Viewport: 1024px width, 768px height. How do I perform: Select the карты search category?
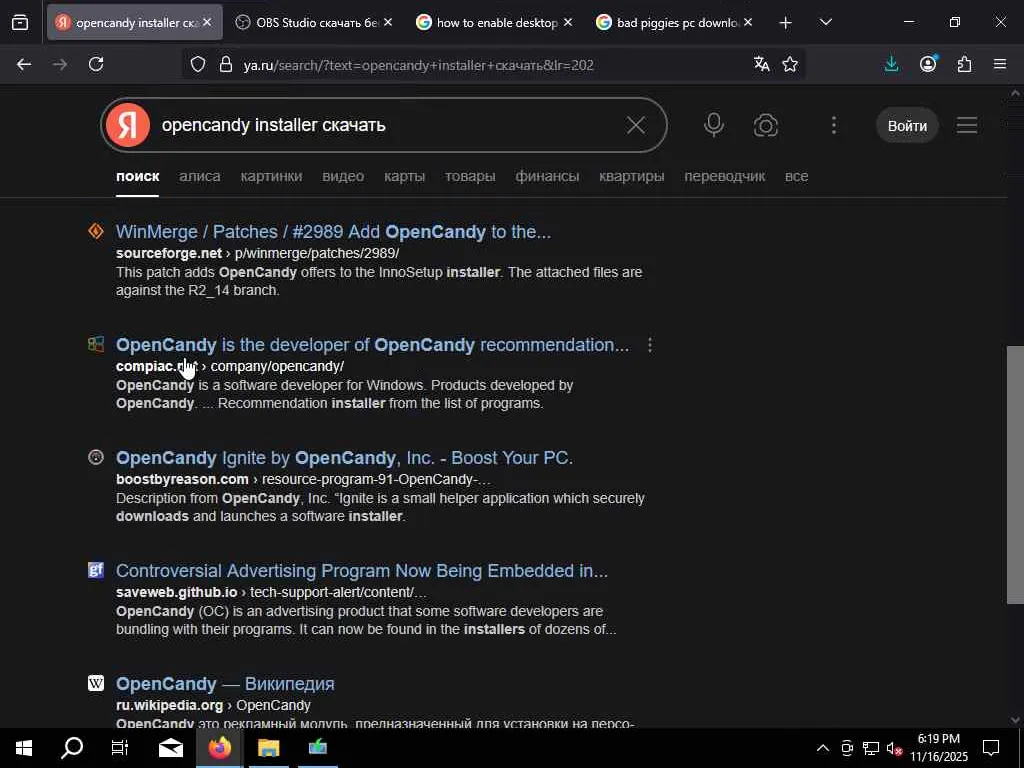click(404, 176)
